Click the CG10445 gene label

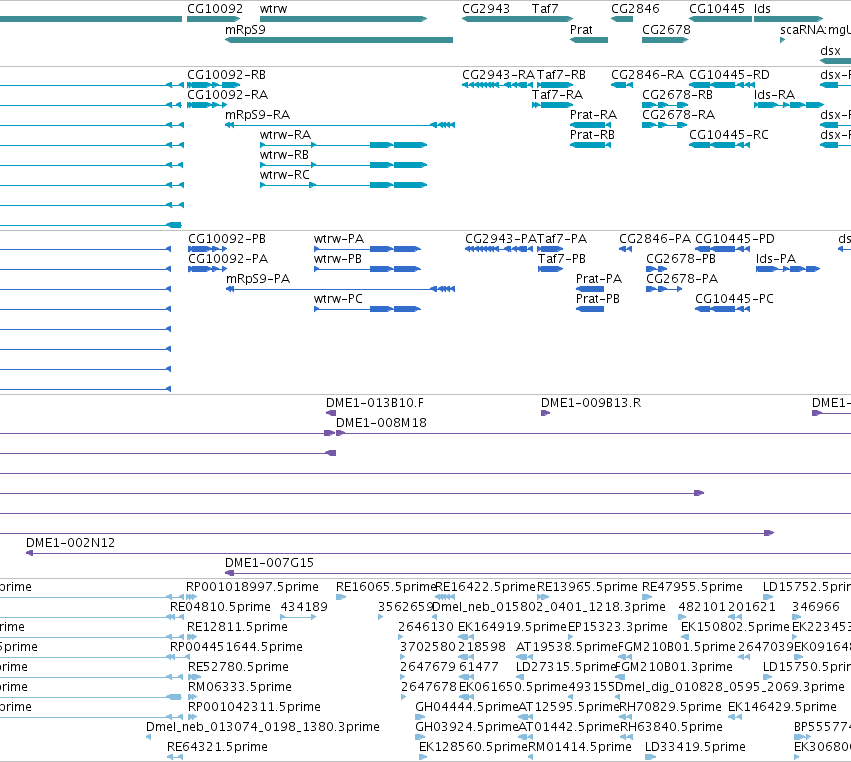point(717,9)
